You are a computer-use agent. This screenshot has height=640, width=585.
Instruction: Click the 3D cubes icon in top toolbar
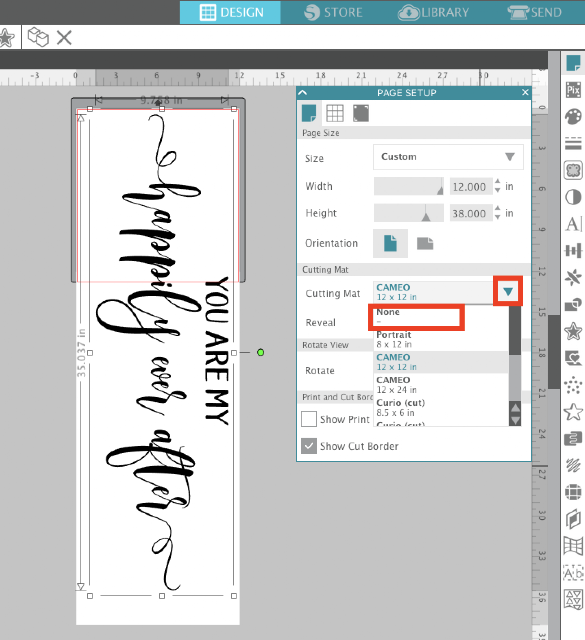(x=38, y=37)
